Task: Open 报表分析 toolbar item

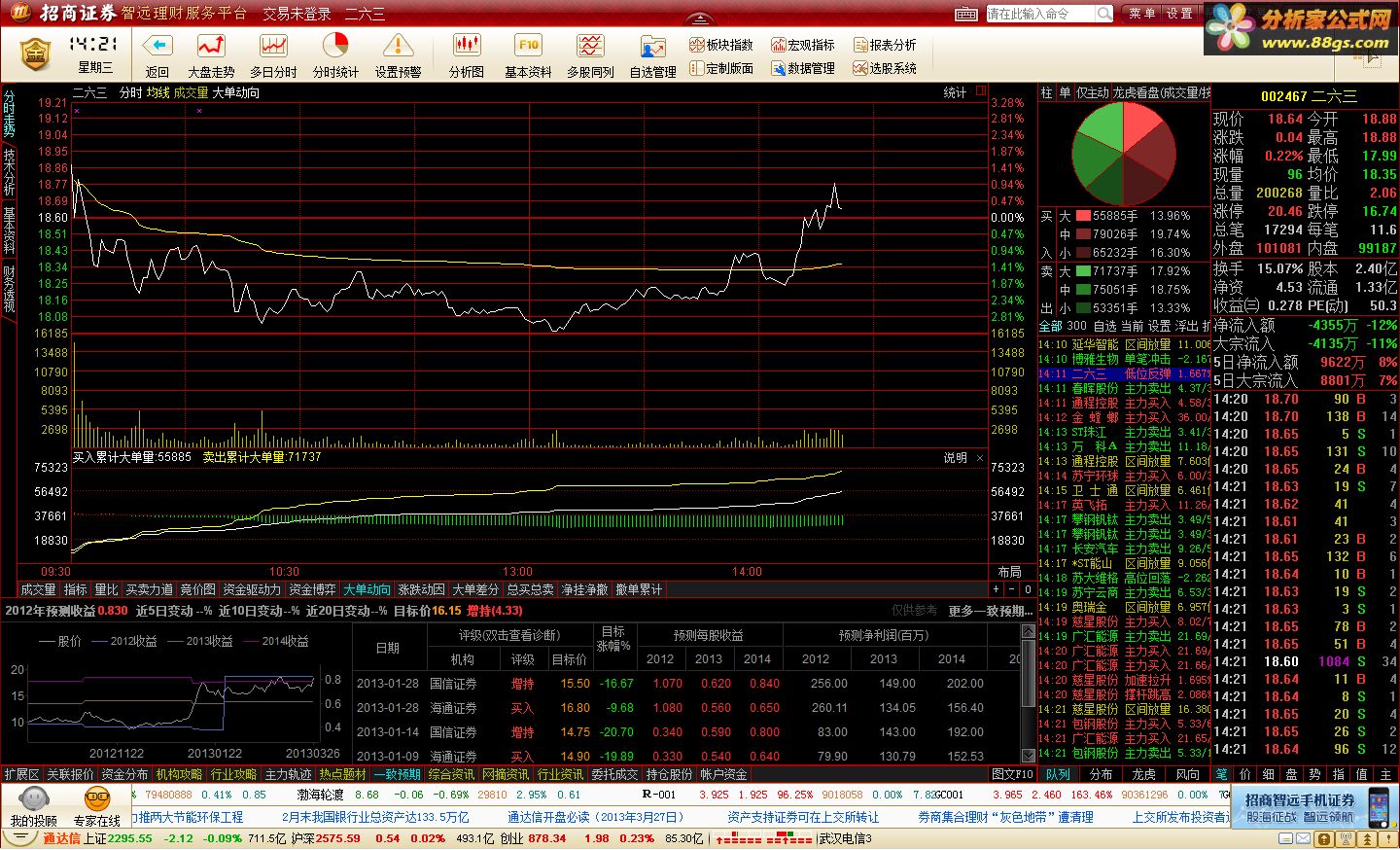Action: pyautogui.click(x=885, y=45)
